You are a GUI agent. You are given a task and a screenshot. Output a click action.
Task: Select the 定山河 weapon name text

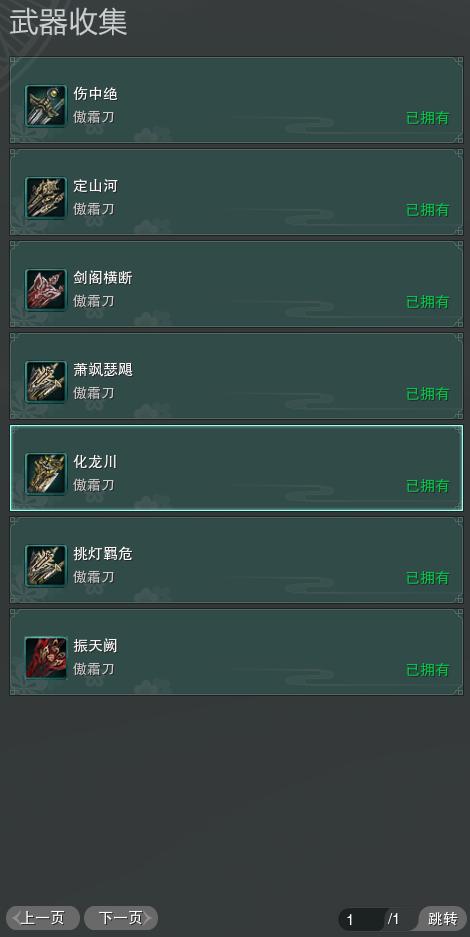click(96, 186)
